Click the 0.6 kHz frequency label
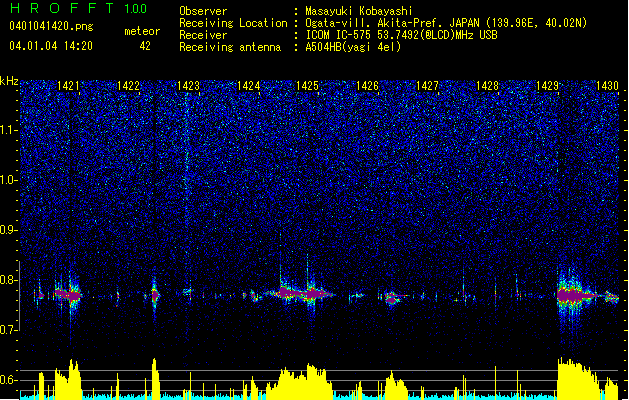Viewport: 629px width, 400px height. pos(9,380)
